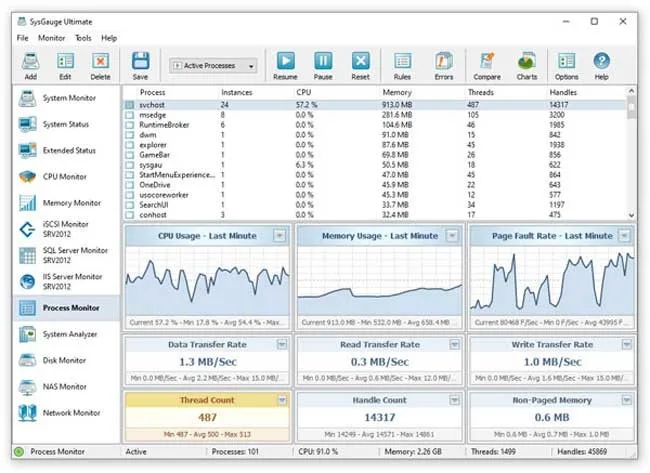Expand Read Transfer Rate dropdown arrow
Screen dimensions: 650x473
click(454, 344)
